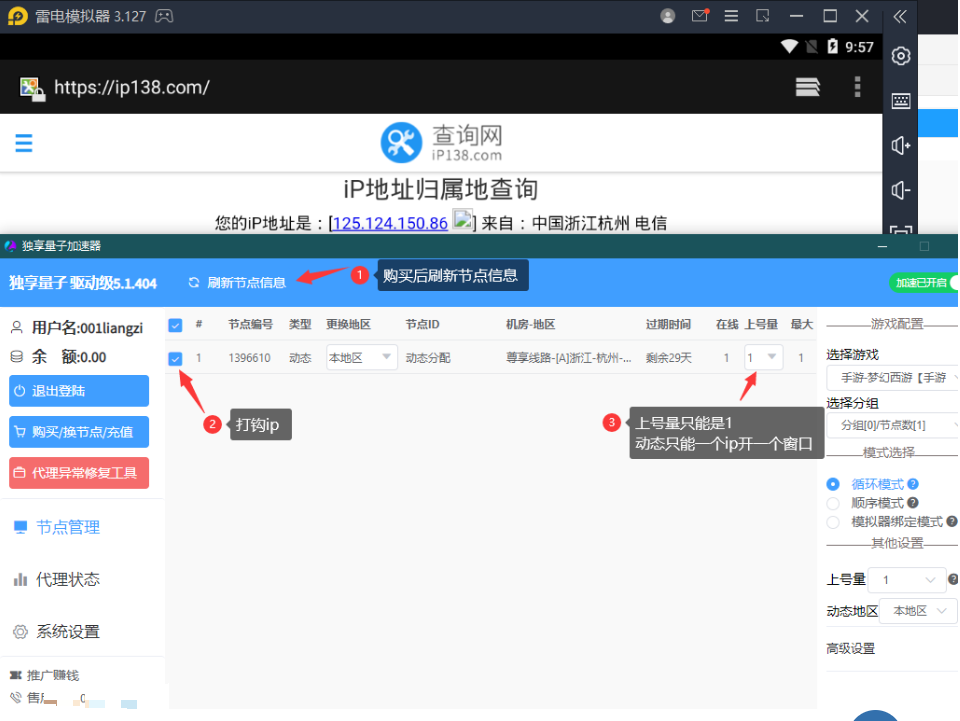Toggle the checkbox for node 1396610
This screenshot has height=721, width=960.
tap(175, 358)
